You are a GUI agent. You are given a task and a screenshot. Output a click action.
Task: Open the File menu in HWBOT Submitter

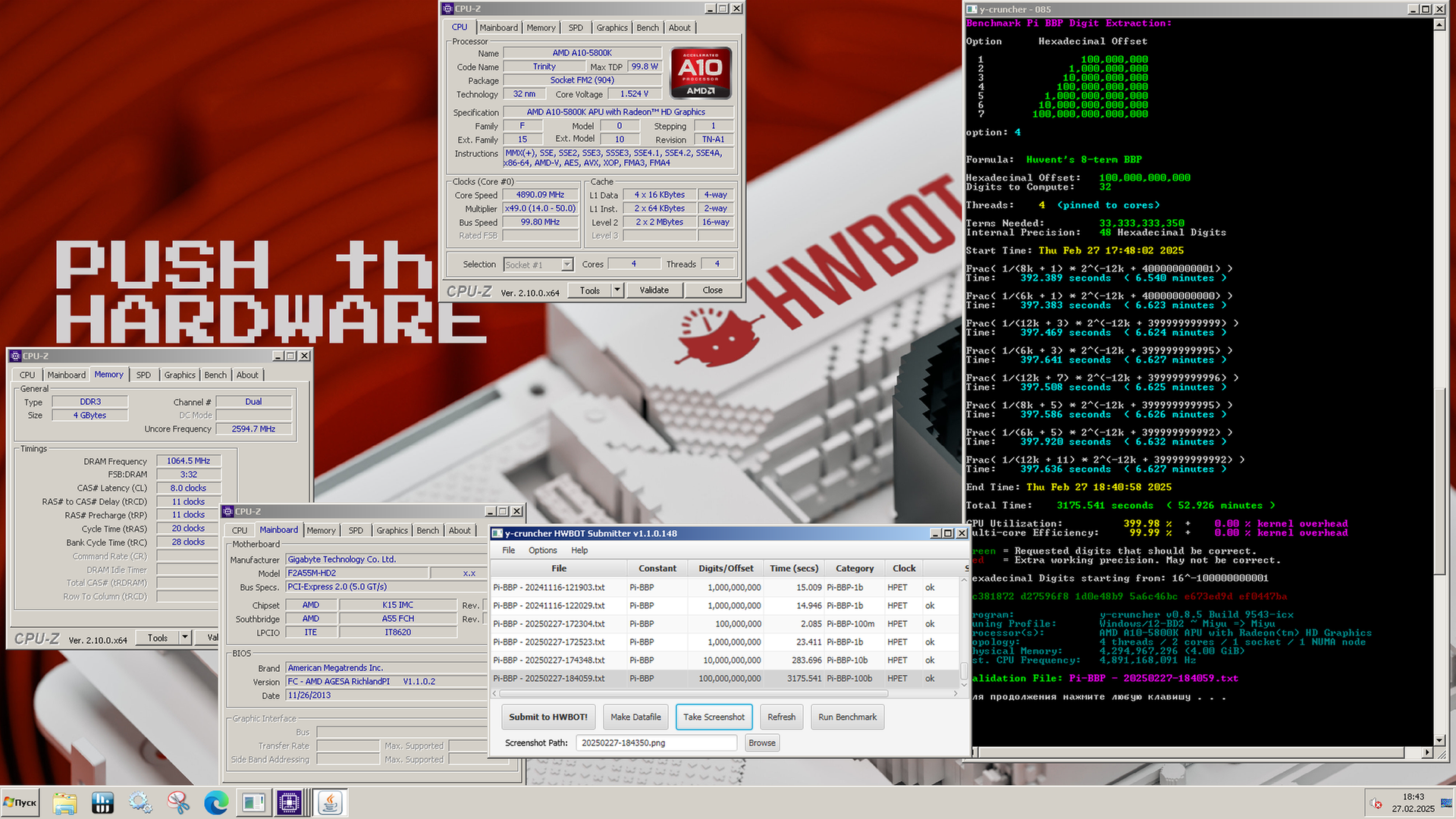(x=508, y=550)
